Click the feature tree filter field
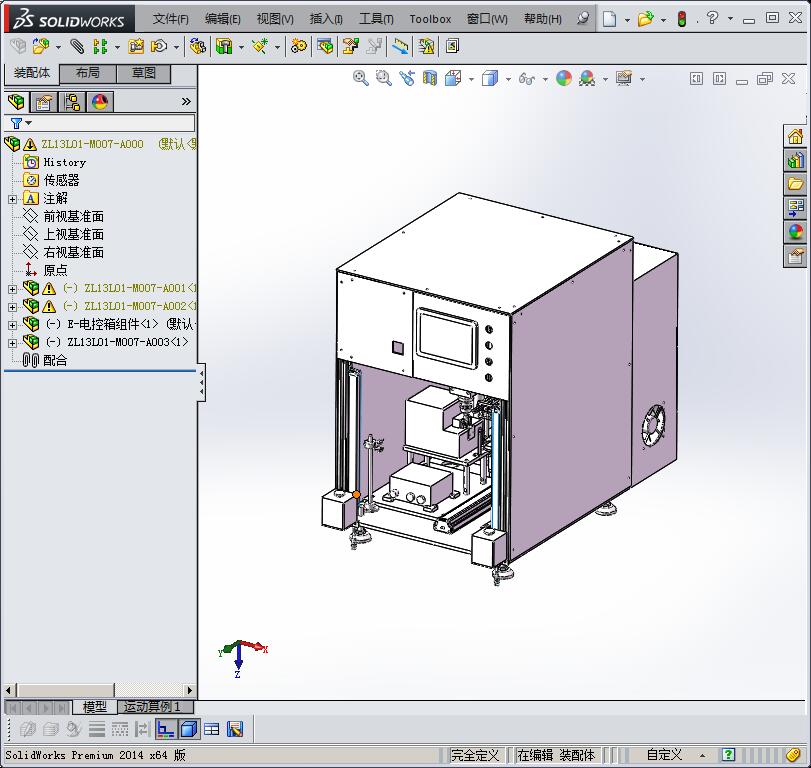Image resolution: width=811 pixels, height=768 pixels. click(x=99, y=123)
